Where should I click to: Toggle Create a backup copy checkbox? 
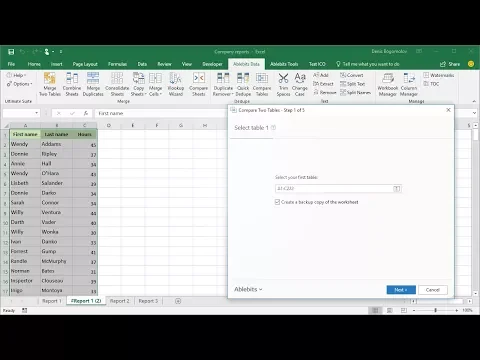click(x=277, y=202)
